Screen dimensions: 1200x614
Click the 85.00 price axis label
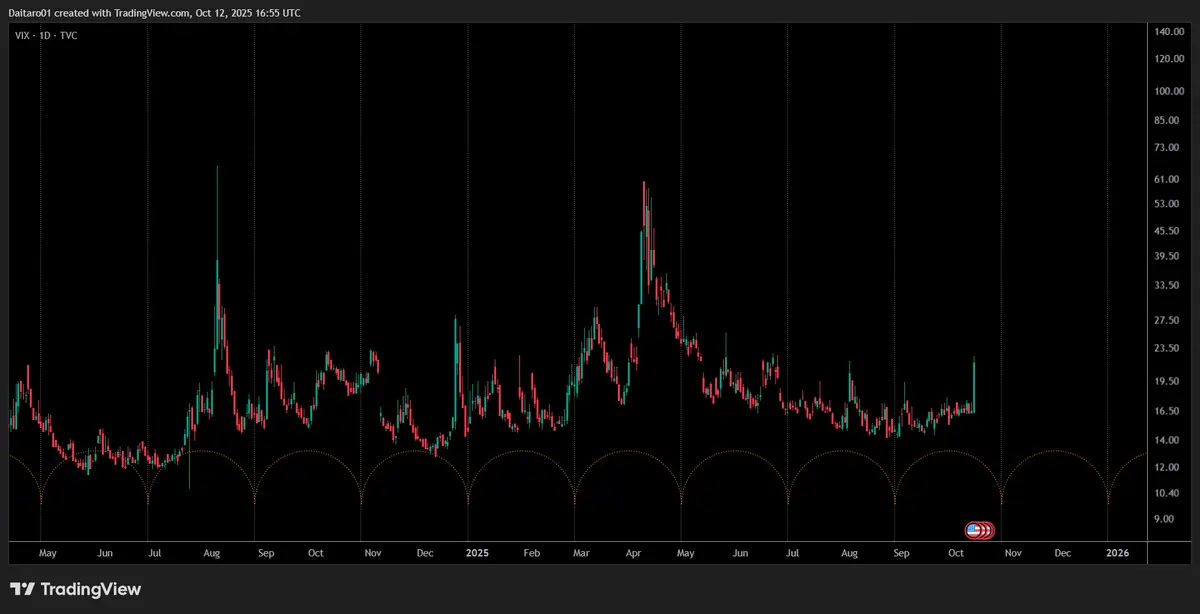[x=1167, y=122]
